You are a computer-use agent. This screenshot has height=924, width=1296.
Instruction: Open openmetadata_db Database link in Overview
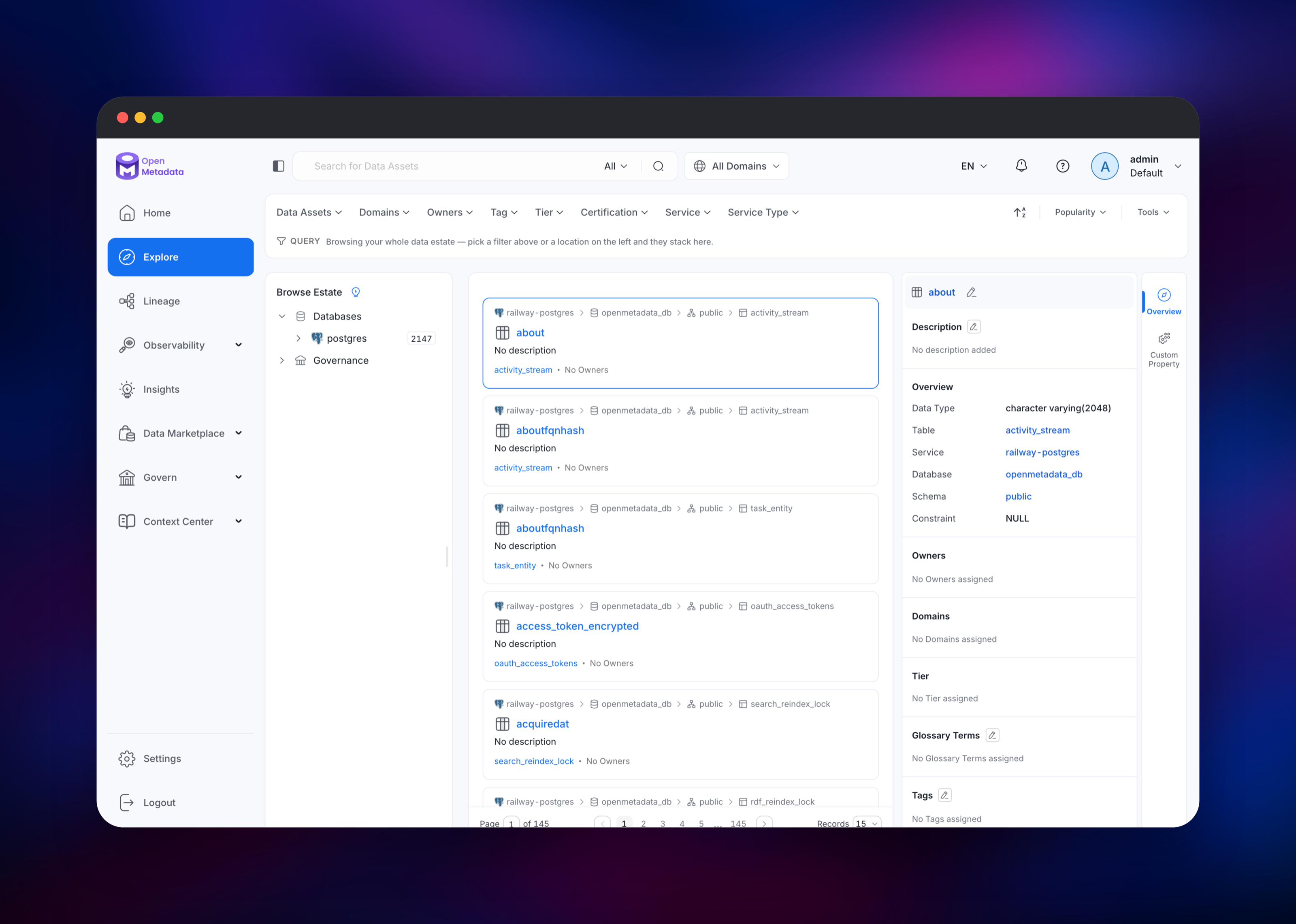(1043, 475)
